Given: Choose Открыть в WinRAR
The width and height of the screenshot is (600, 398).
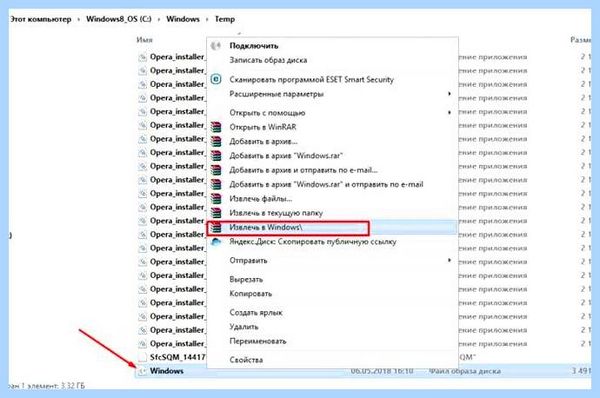Looking at the screenshot, I should click(262, 127).
